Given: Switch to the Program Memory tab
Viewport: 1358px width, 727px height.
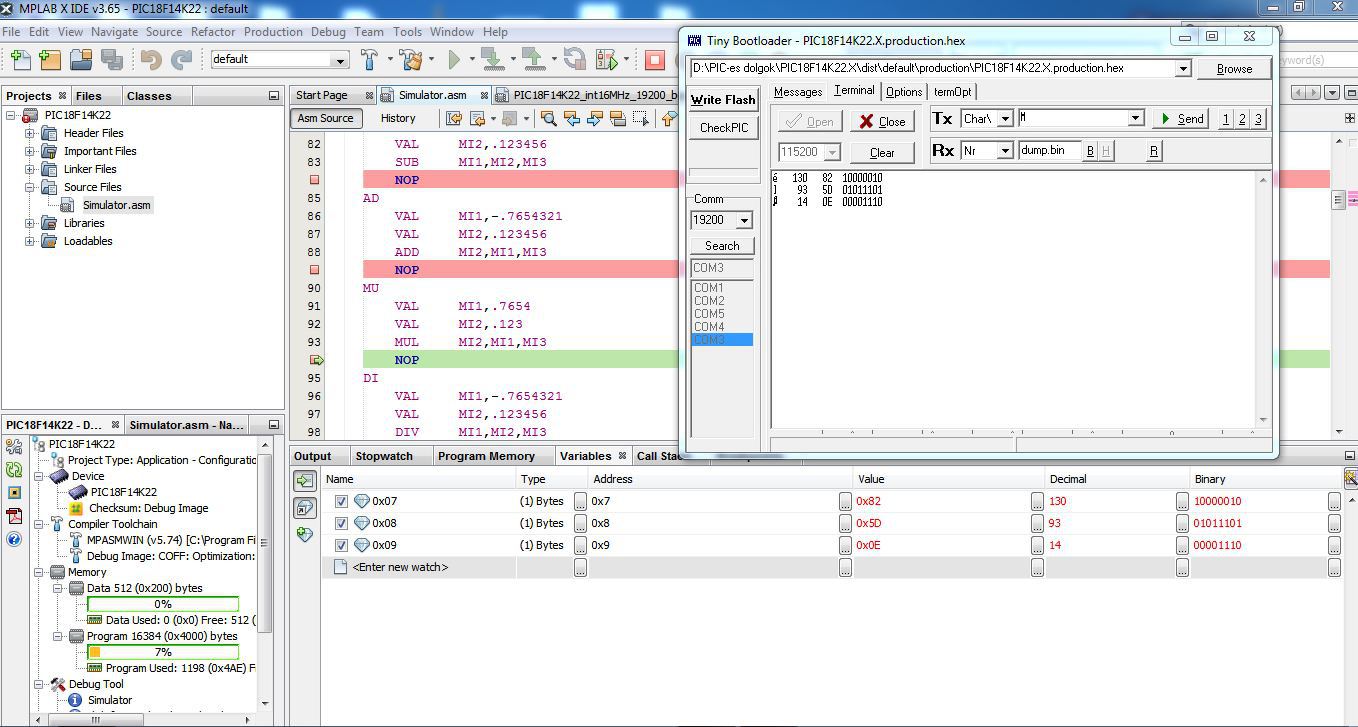Looking at the screenshot, I should tap(486, 456).
